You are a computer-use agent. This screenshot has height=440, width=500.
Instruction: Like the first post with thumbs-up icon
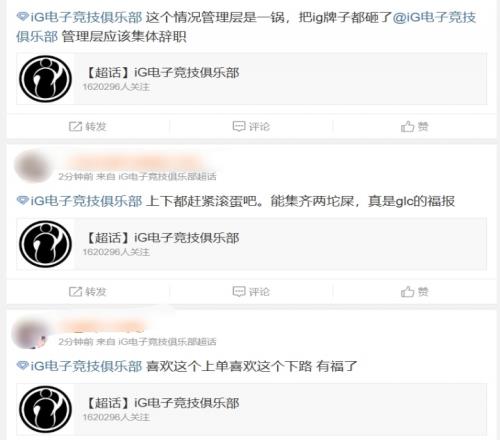pyautogui.click(x=407, y=126)
